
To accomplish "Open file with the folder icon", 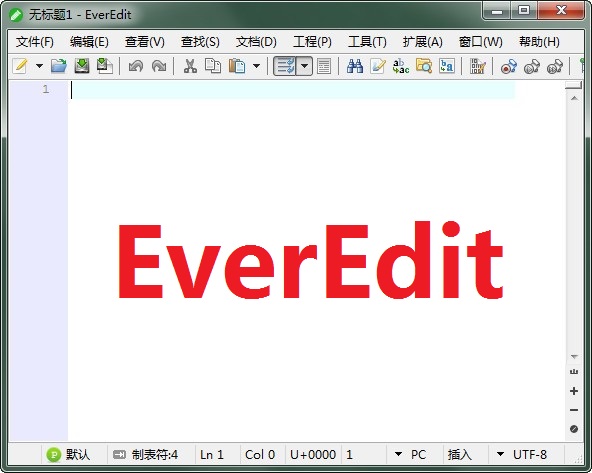I will click(x=59, y=66).
